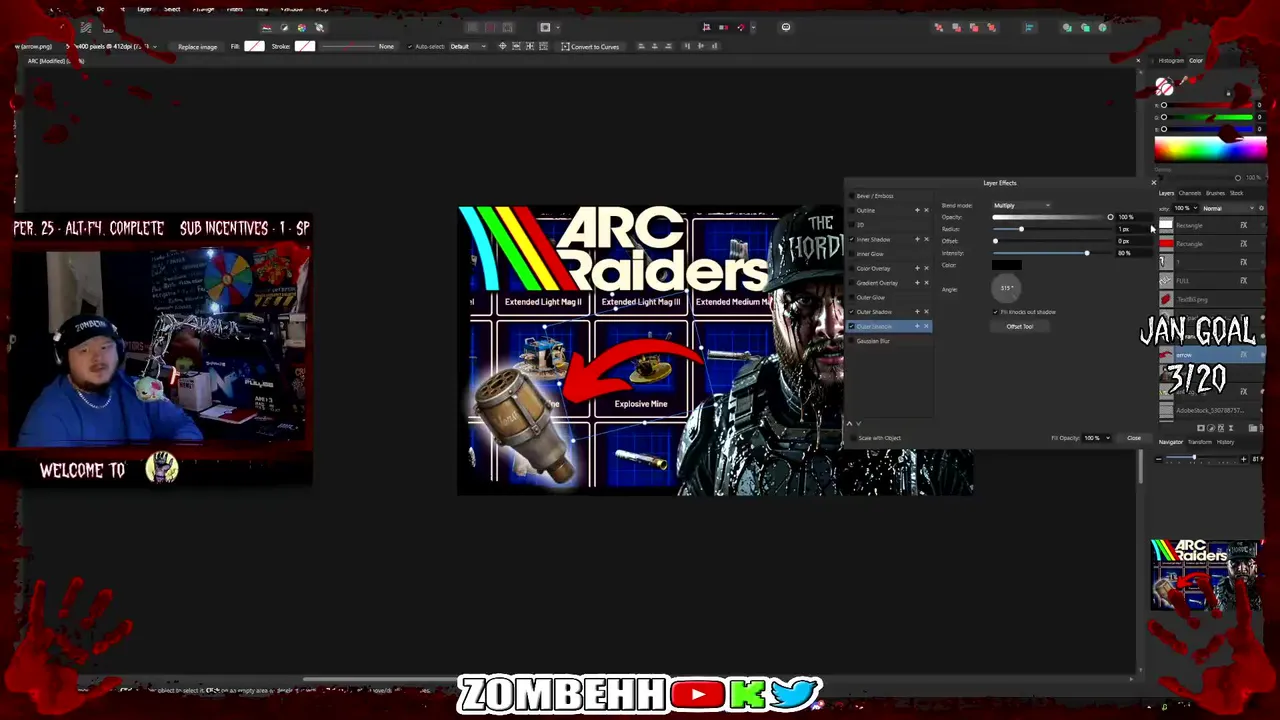1280x720 pixels.
Task: Open the Filters menu
Action: (x=234, y=9)
